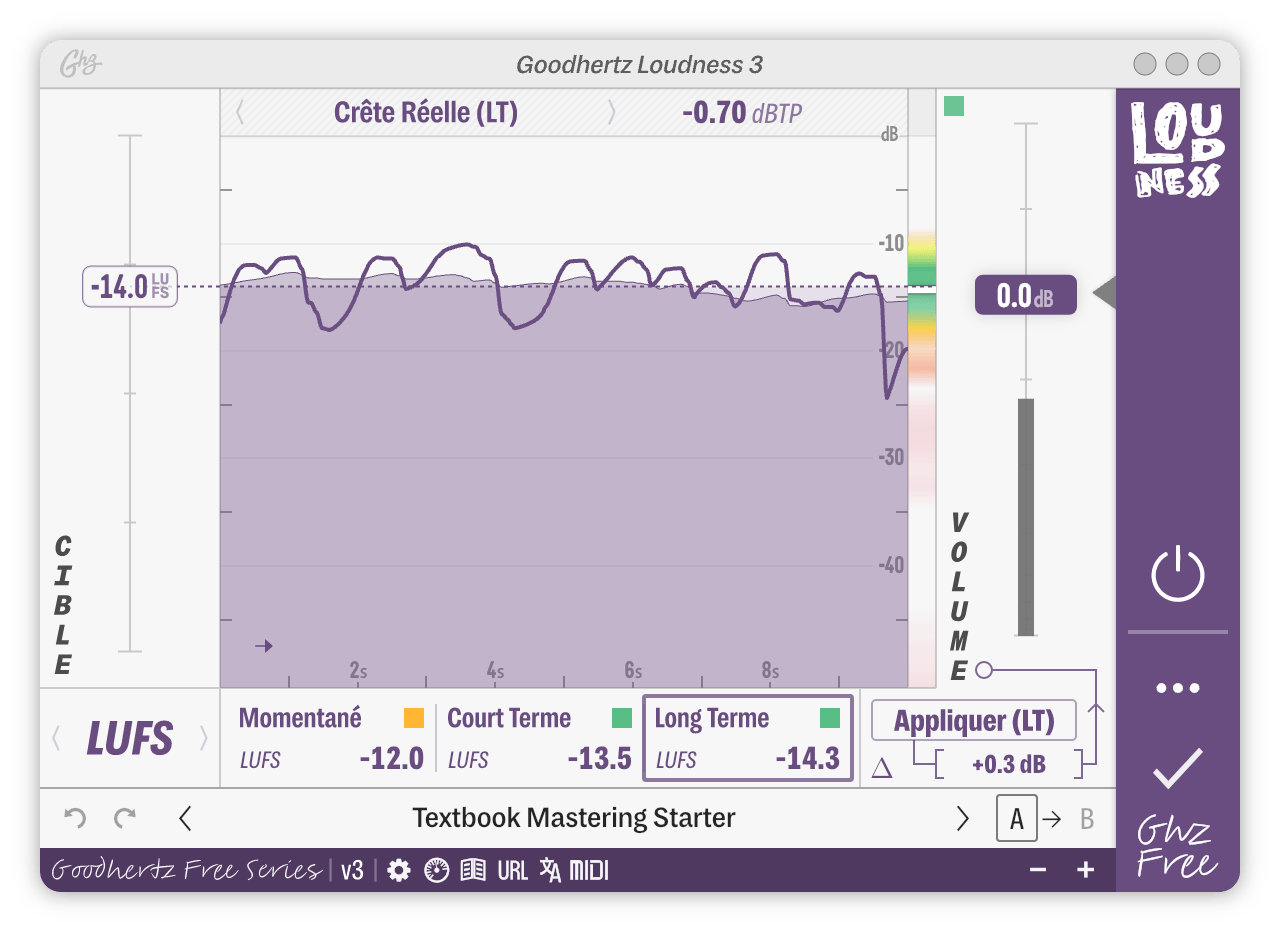Click the URL footer item

[512, 871]
